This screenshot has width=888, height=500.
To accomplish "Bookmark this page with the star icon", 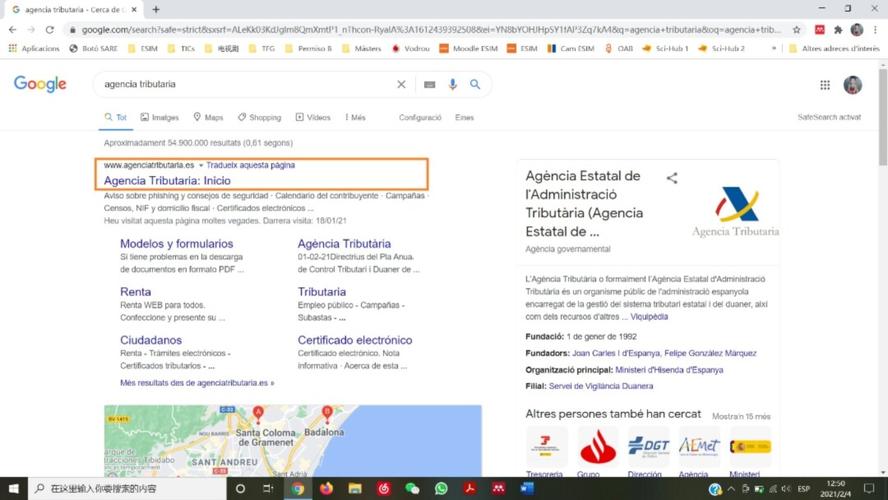I will pos(797,29).
